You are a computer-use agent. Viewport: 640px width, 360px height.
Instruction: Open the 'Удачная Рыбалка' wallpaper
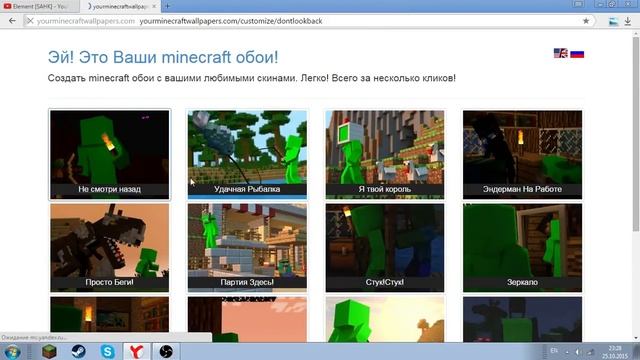pyautogui.click(x=247, y=155)
